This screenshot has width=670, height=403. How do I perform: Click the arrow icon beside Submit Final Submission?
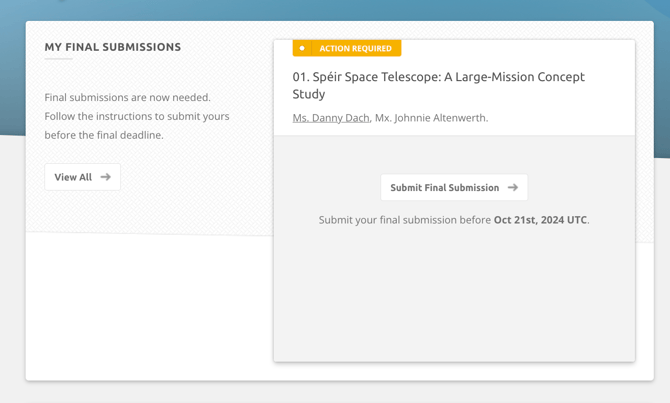pyautogui.click(x=513, y=187)
